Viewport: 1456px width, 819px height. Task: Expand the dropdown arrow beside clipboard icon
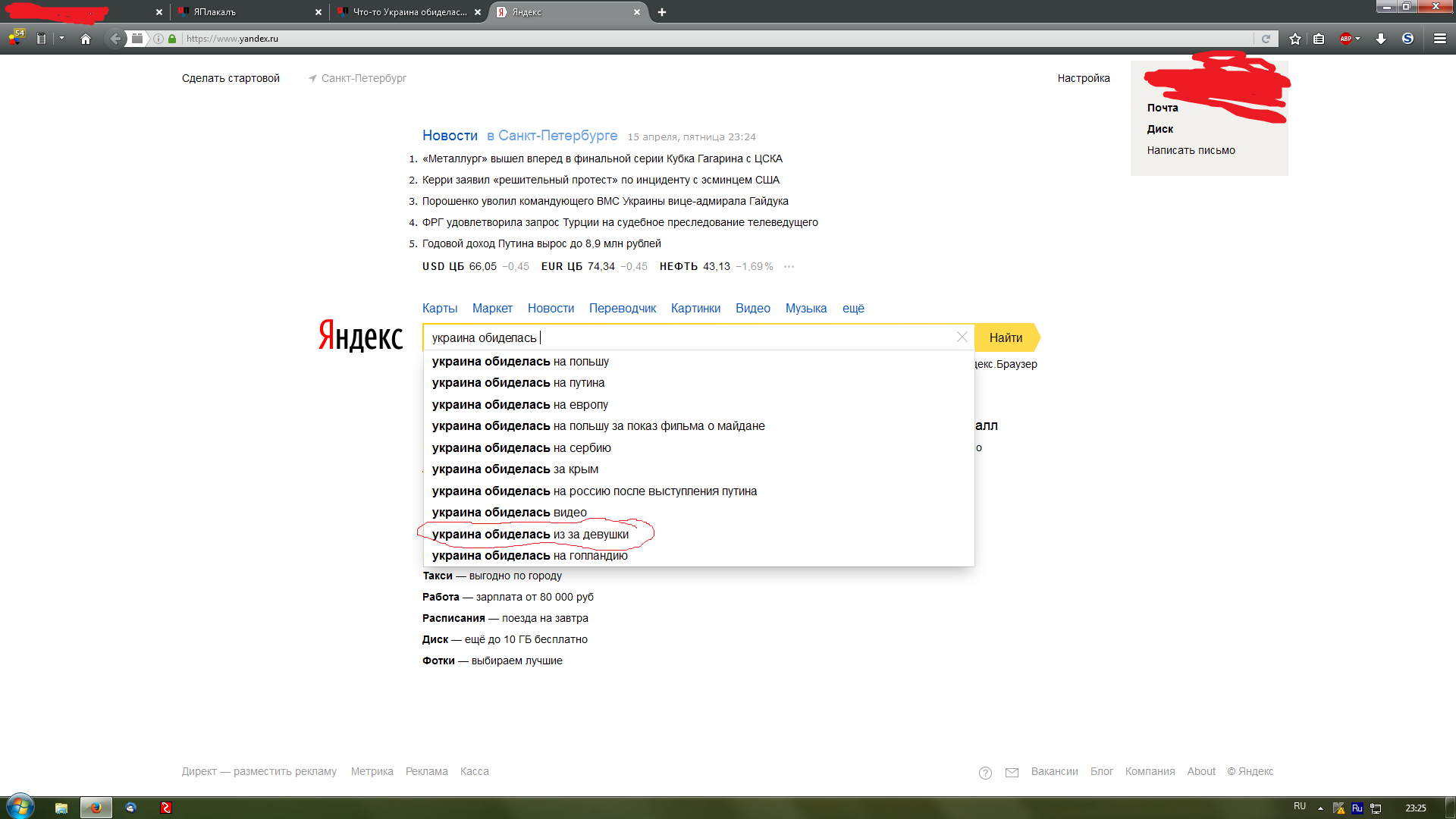(x=61, y=39)
